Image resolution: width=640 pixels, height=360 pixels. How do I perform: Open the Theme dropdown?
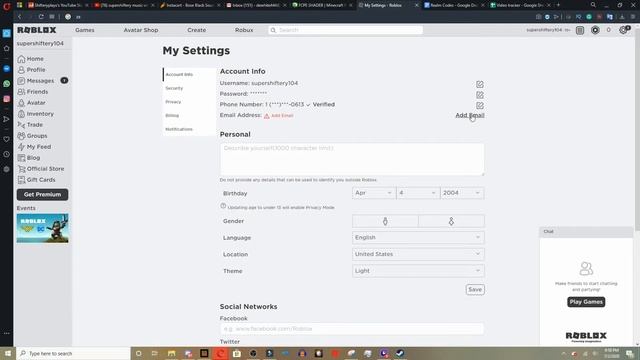click(418, 271)
